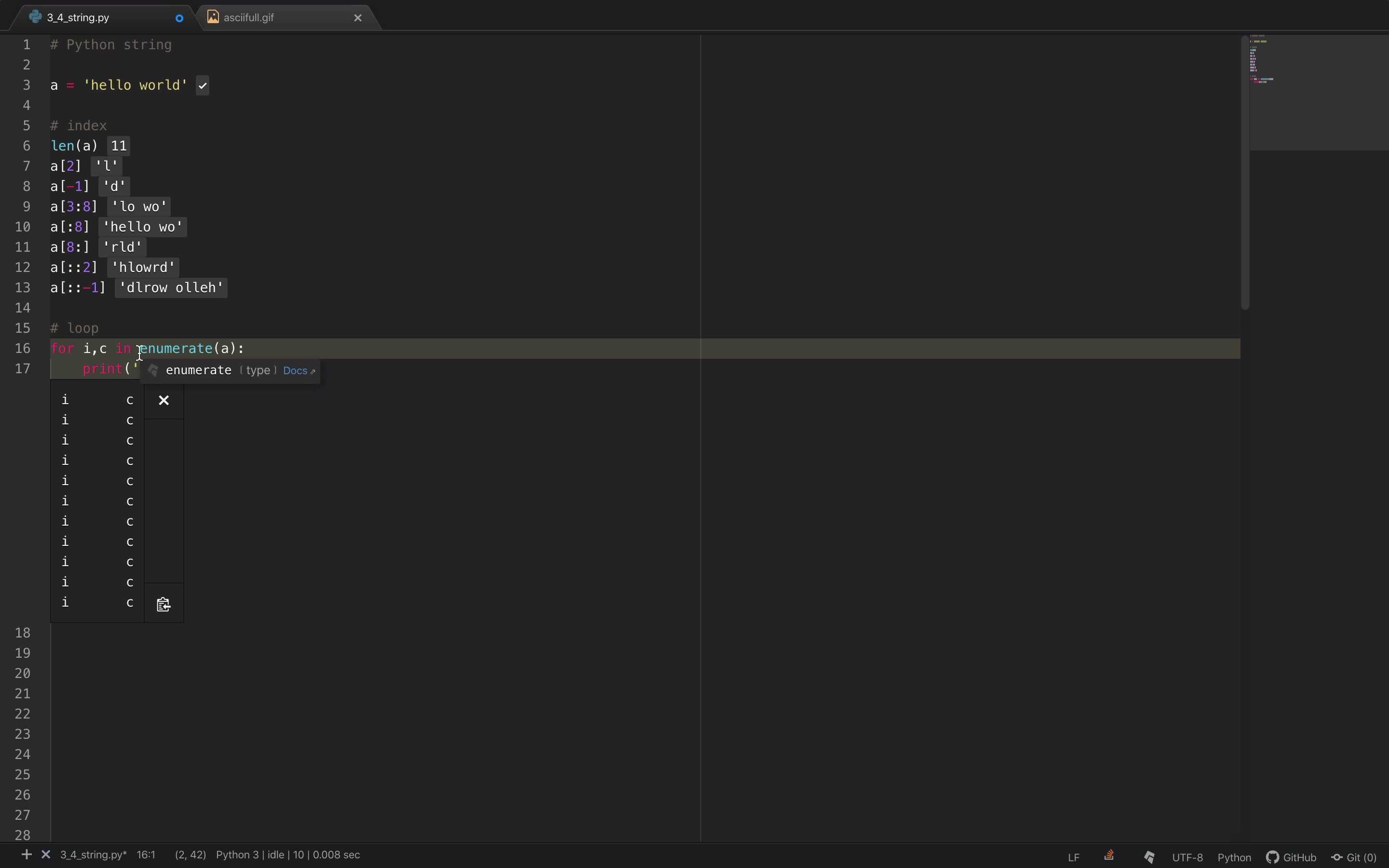Image resolution: width=1389 pixels, height=868 pixels.
Task: Open the Docs link for enumerate
Action: pos(296,370)
